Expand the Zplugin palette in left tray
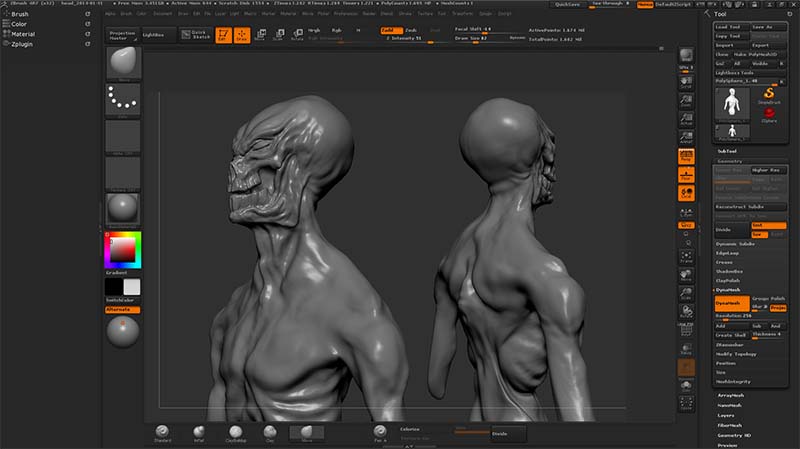800x449 pixels. click(x=22, y=44)
